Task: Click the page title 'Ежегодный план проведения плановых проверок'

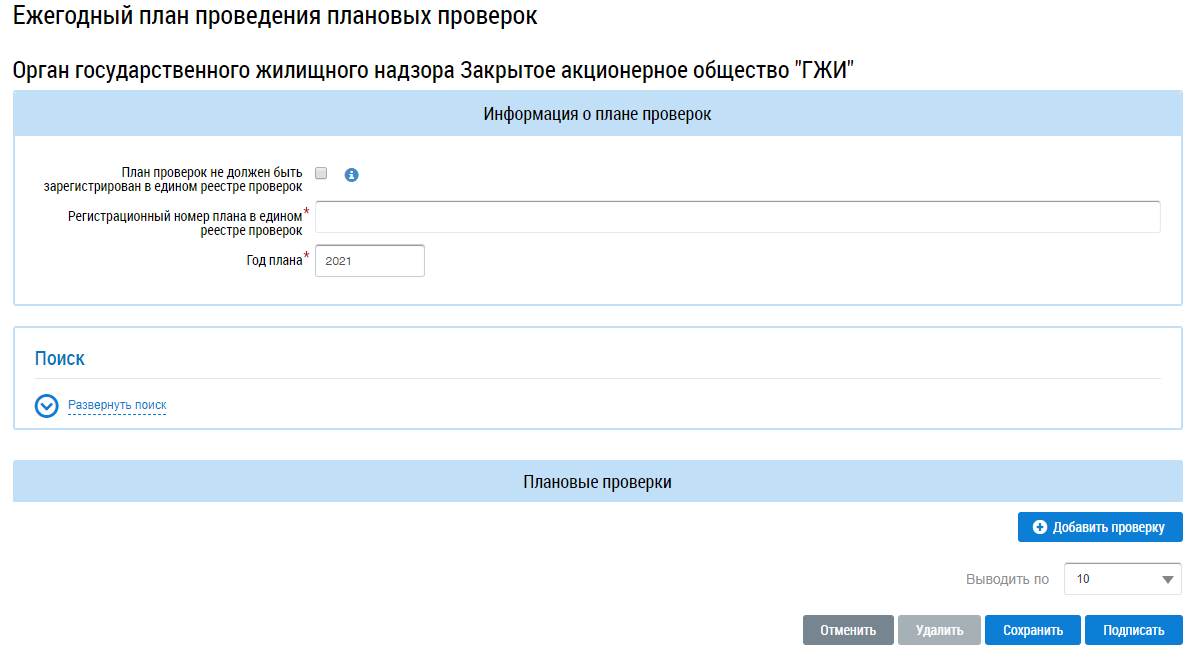Action: [x=274, y=17]
